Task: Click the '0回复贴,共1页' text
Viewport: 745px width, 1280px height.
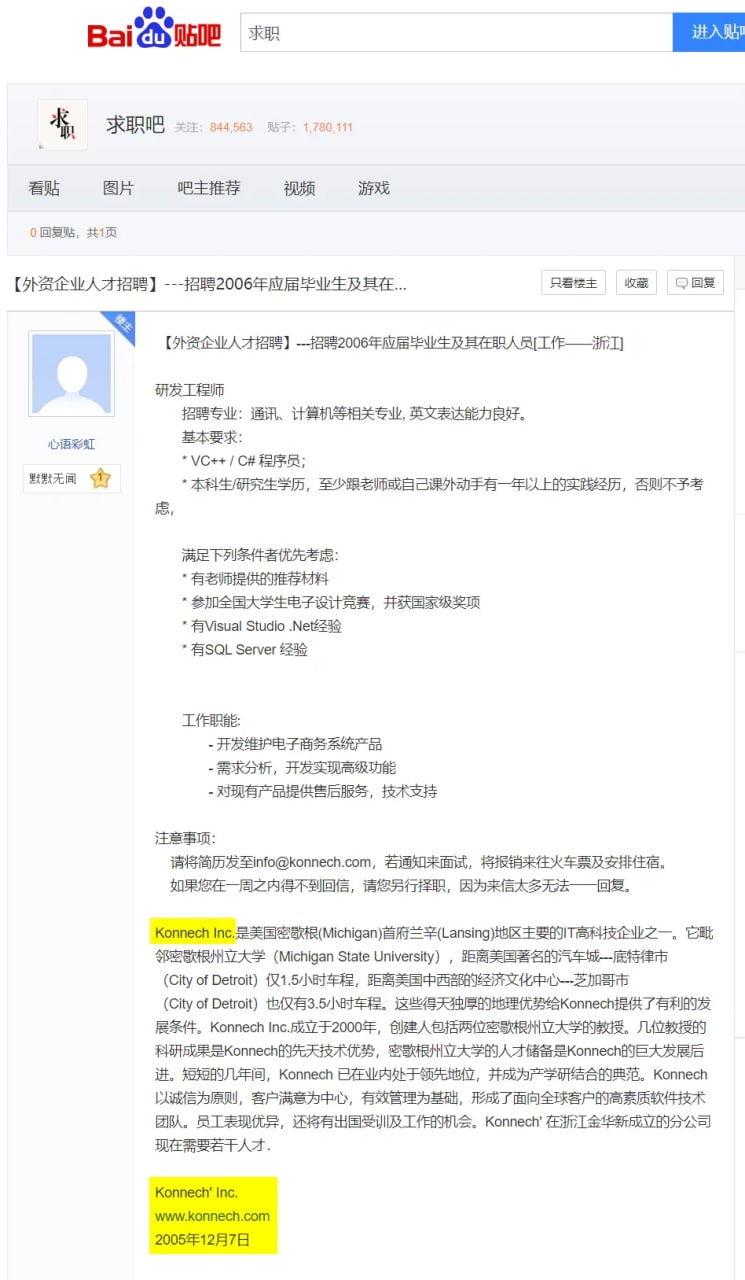Action: (x=73, y=232)
